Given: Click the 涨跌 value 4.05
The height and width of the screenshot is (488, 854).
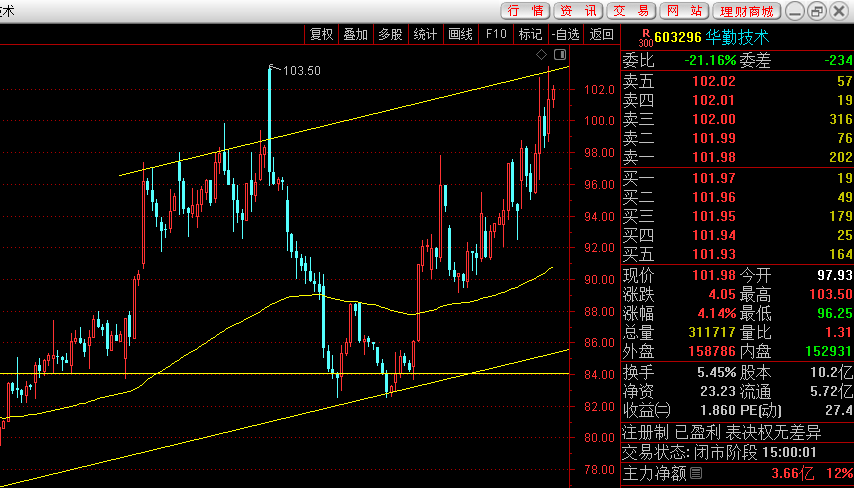Looking at the screenshot, I should click(722, 295).
